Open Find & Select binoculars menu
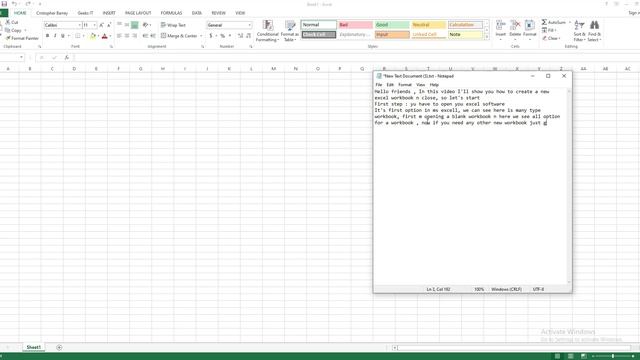 (594, 31)
